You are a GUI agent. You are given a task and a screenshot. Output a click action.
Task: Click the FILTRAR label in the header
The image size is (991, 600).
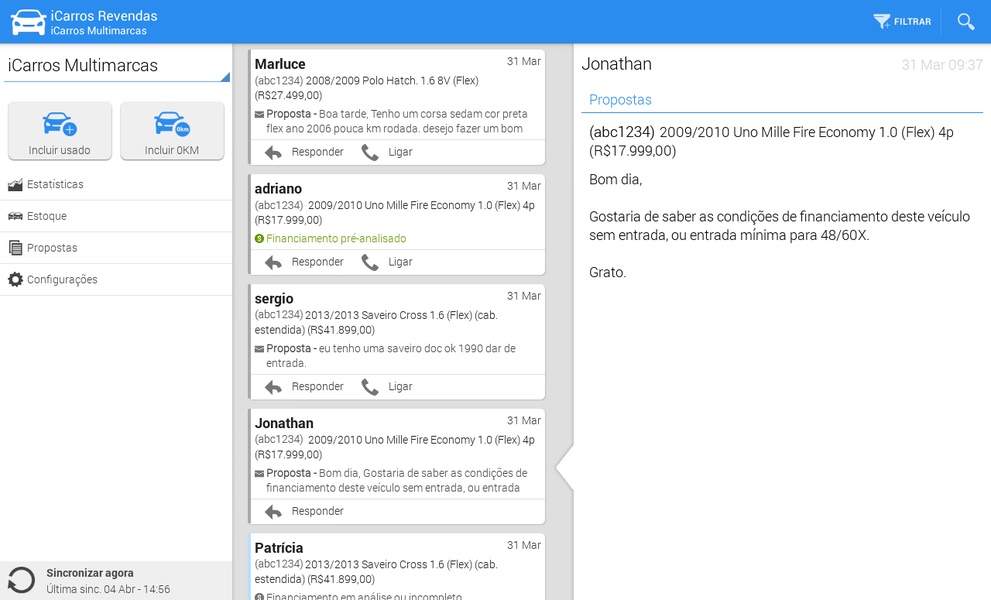913,21
